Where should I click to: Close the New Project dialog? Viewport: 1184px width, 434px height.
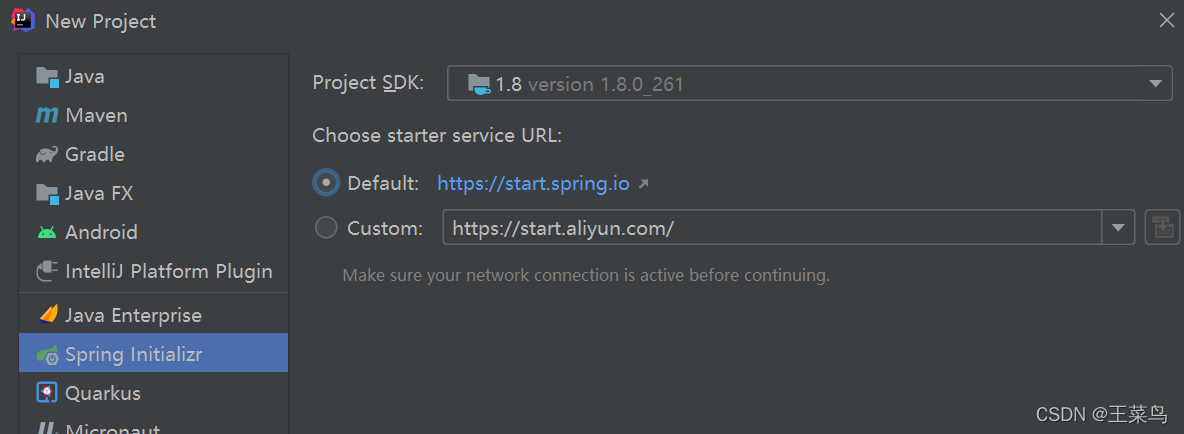1166,20
